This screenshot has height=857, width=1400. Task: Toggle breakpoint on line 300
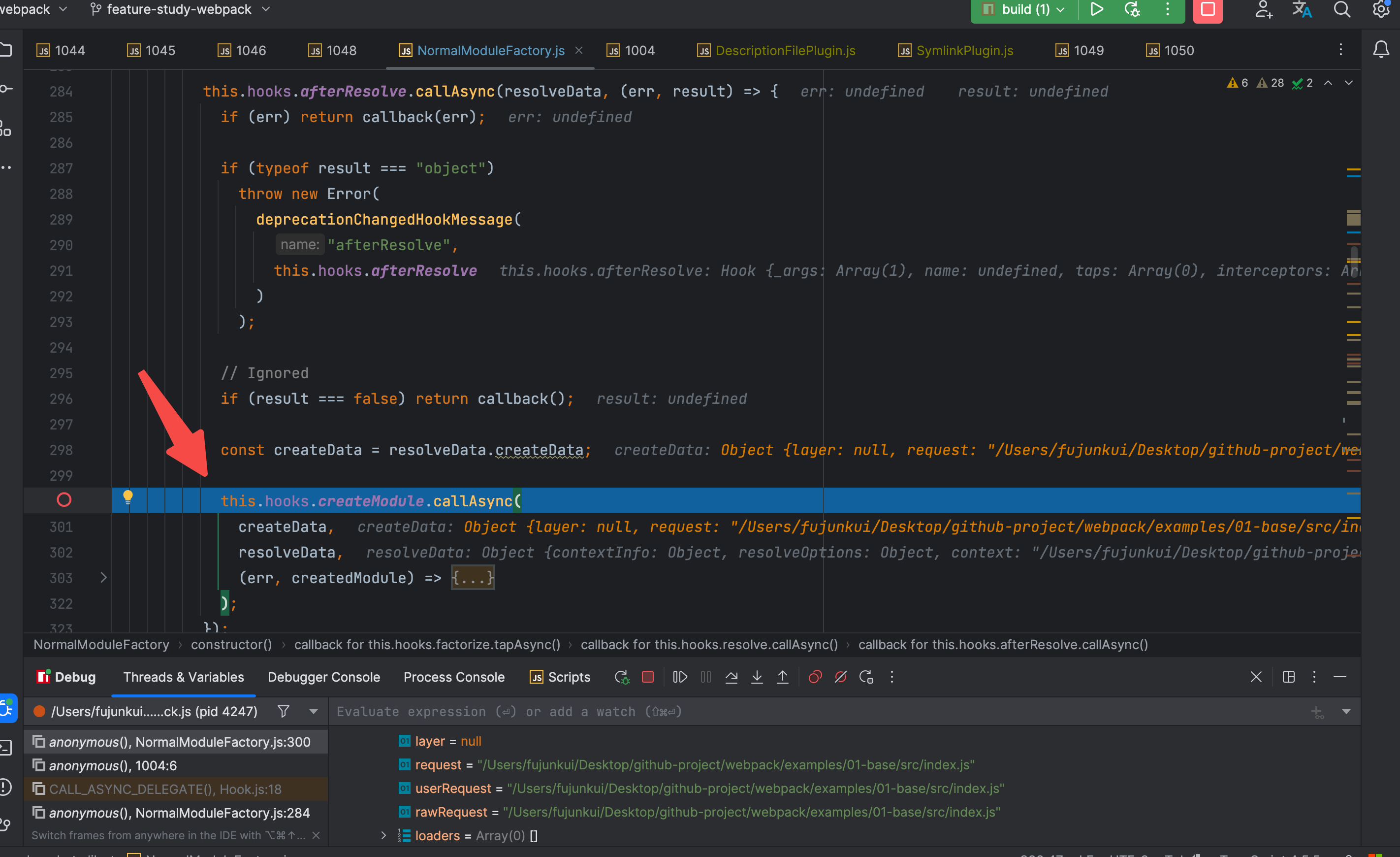point(64,500)
